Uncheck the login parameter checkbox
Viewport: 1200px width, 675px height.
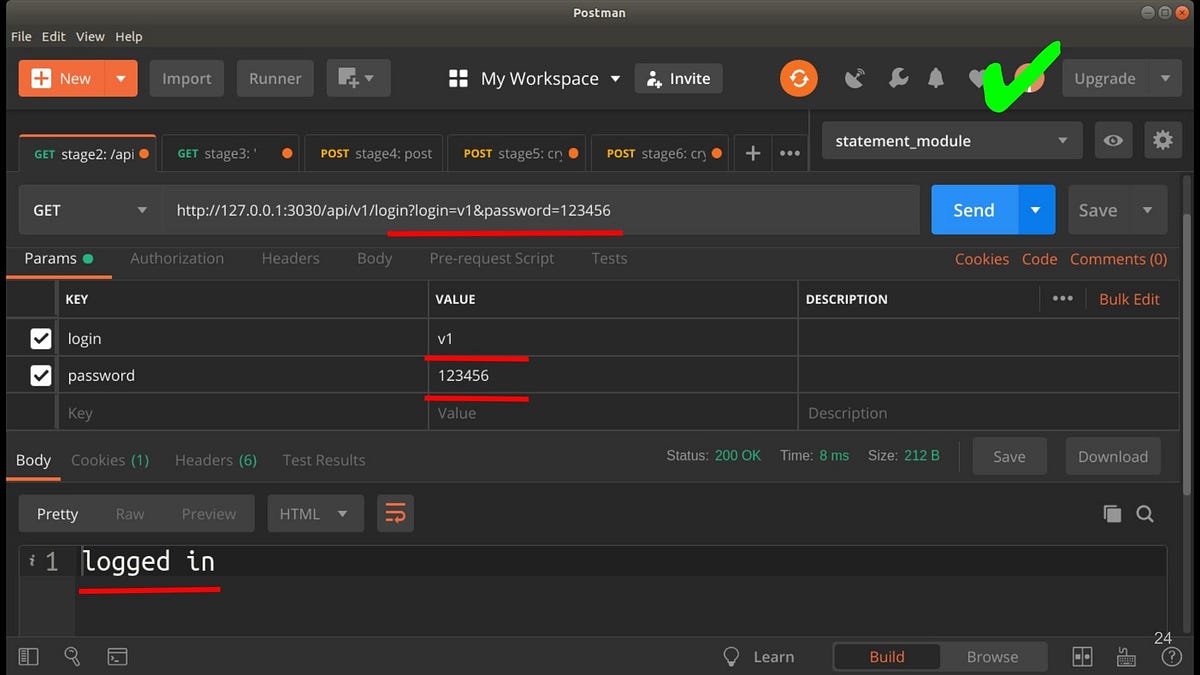coord(41,339)
